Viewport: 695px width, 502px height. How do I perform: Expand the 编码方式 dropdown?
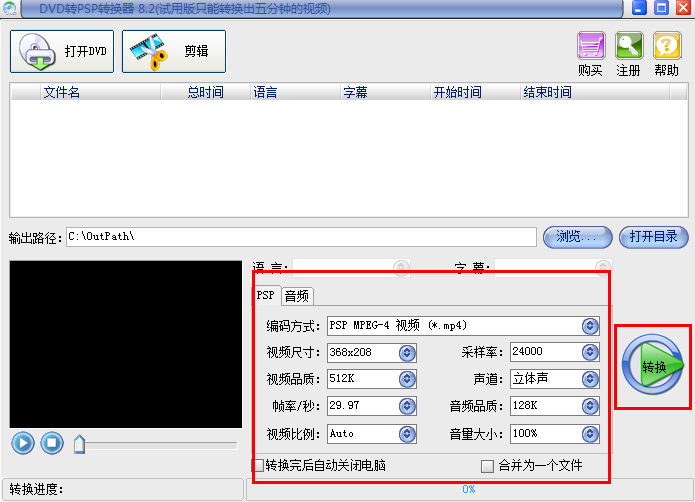pyautogui.click(x=590, y=326)
